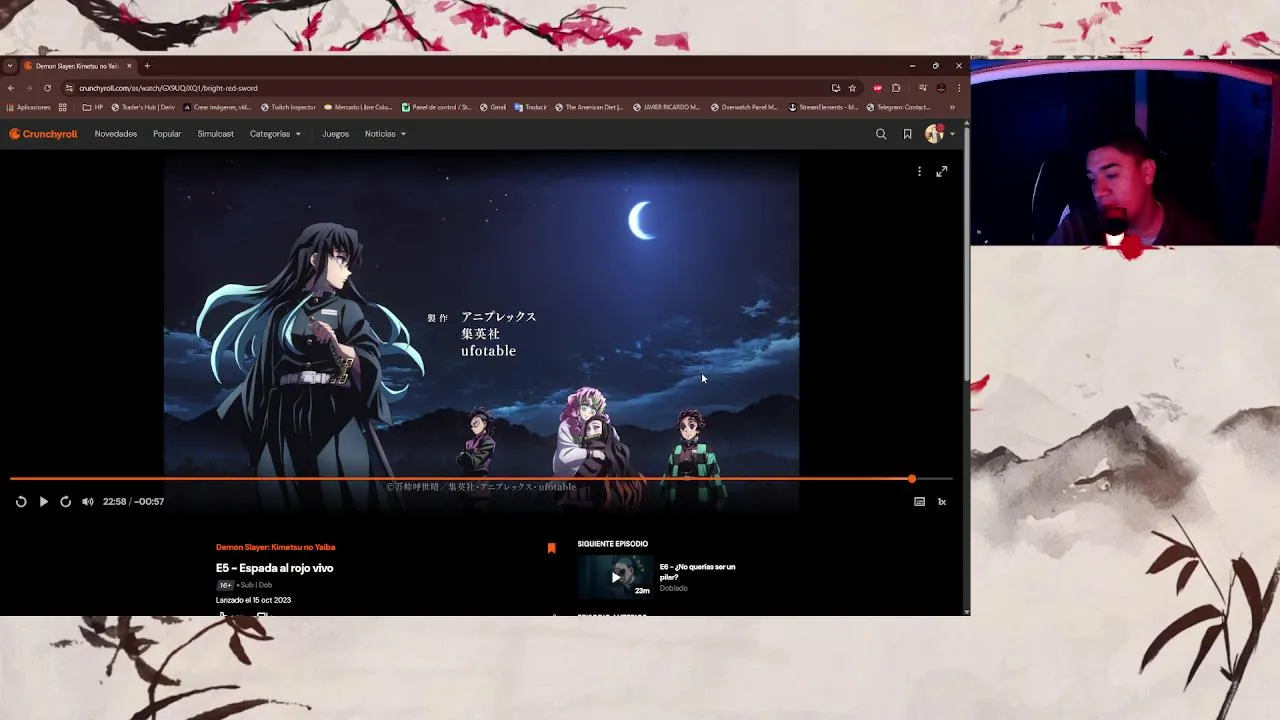Open Juegos menu item

[335, 134]
